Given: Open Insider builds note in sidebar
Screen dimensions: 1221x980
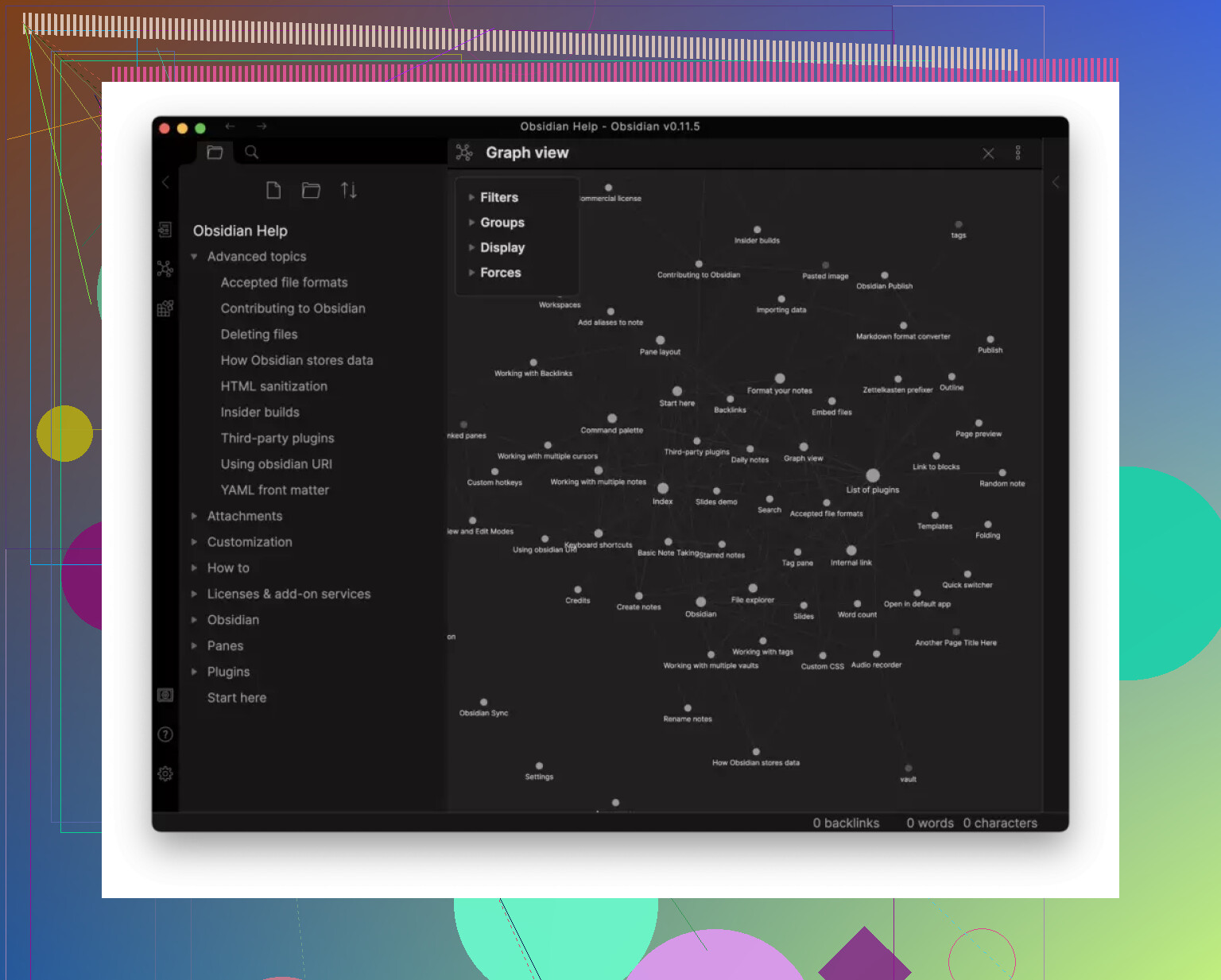Looking at the screenshot, I should click(260, 413).
